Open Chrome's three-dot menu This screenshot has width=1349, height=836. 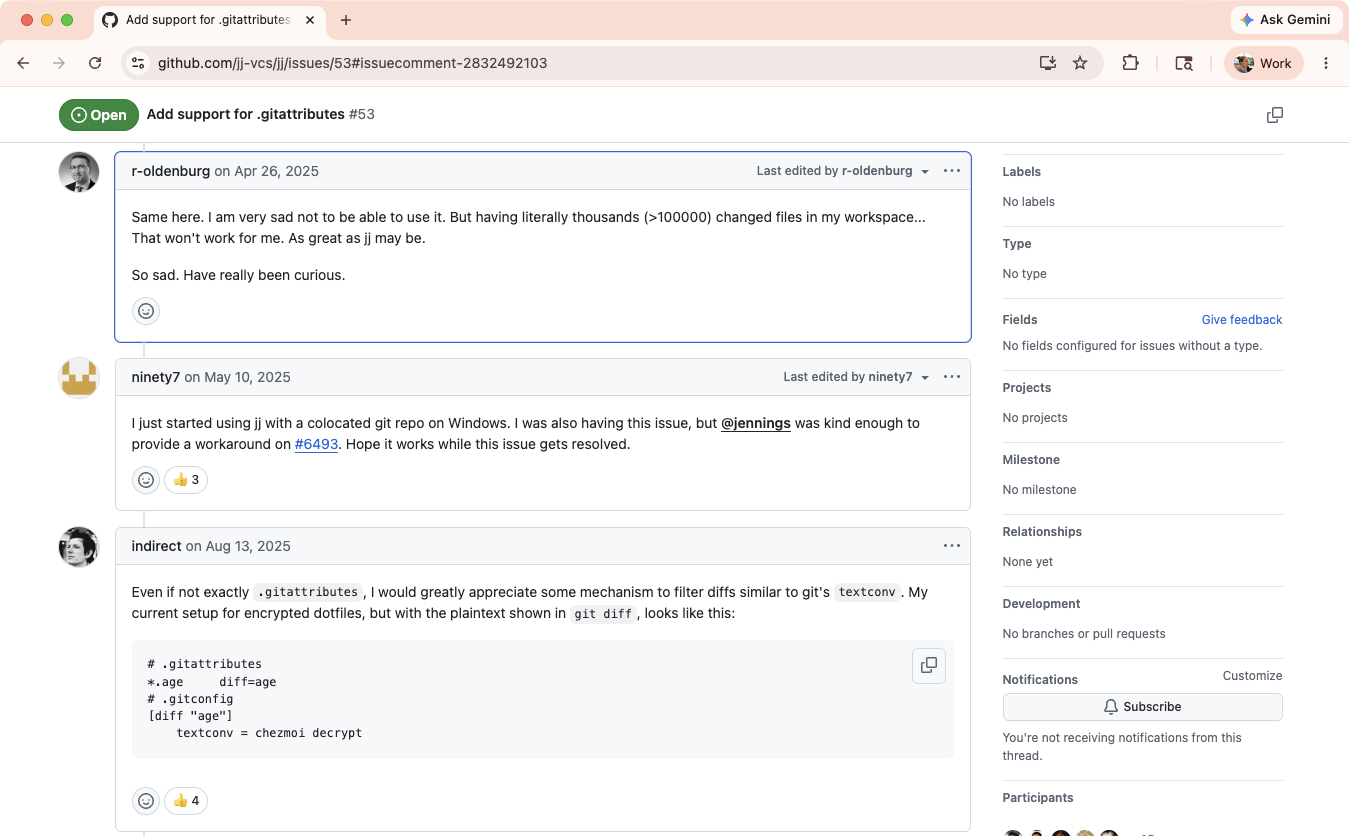point(1326,63)
